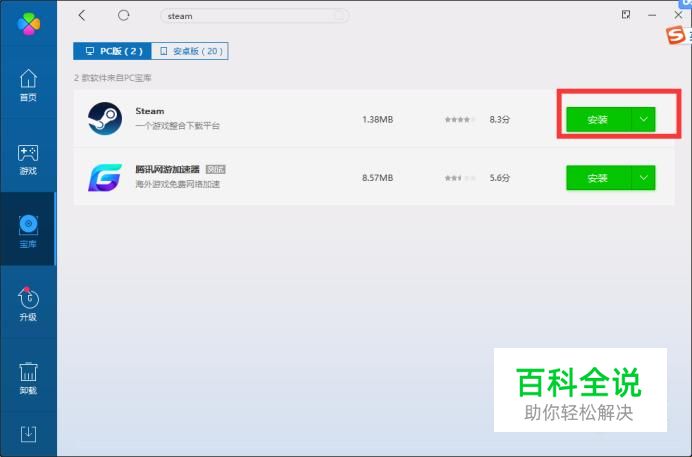Open the 腾讯网游加速器 title link
This screenshot has height=457, width=692.
tap(167, 169)
